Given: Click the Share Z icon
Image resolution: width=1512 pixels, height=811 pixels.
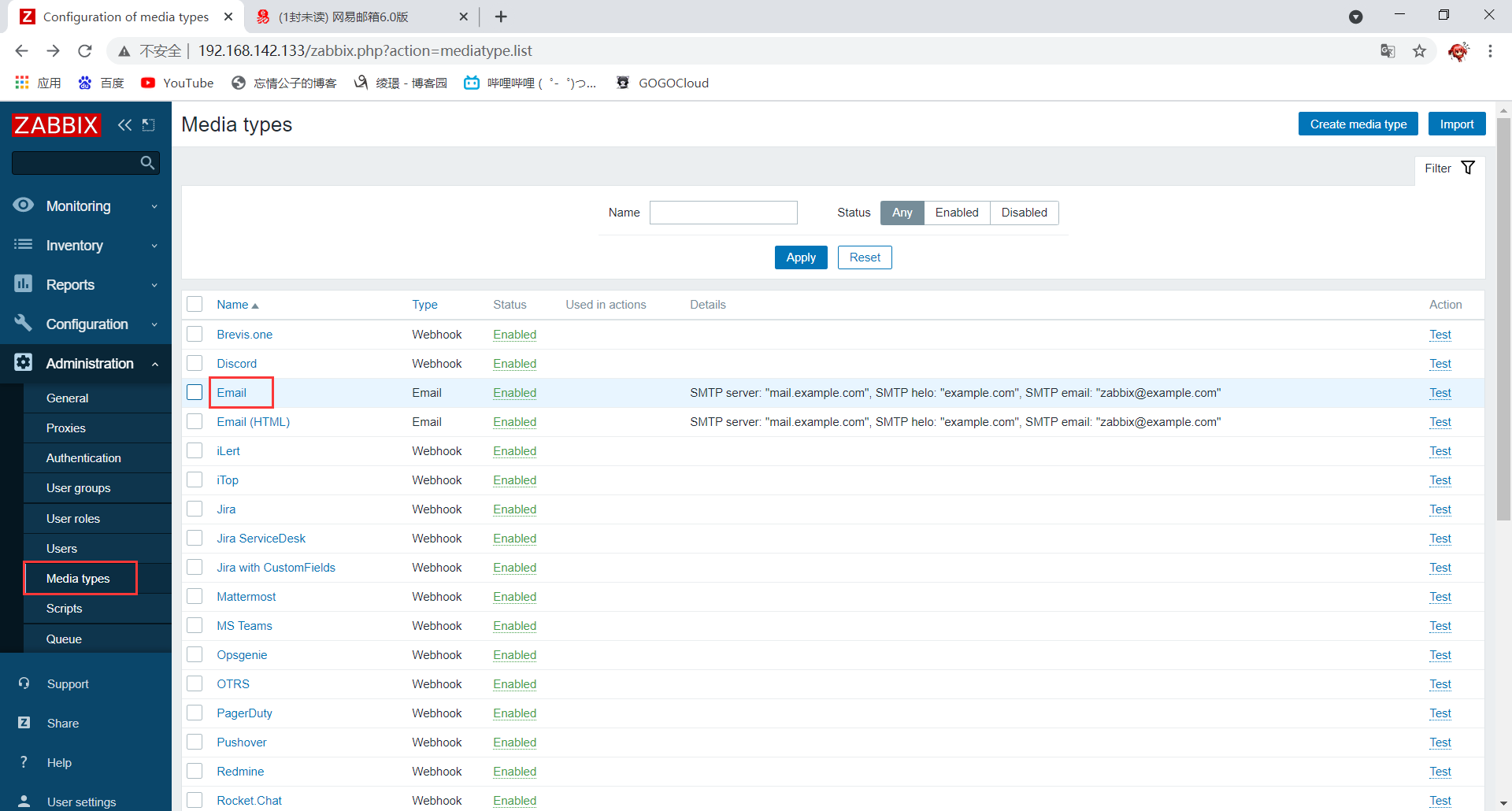Looking at the screenshot, I should coord(24,723).
